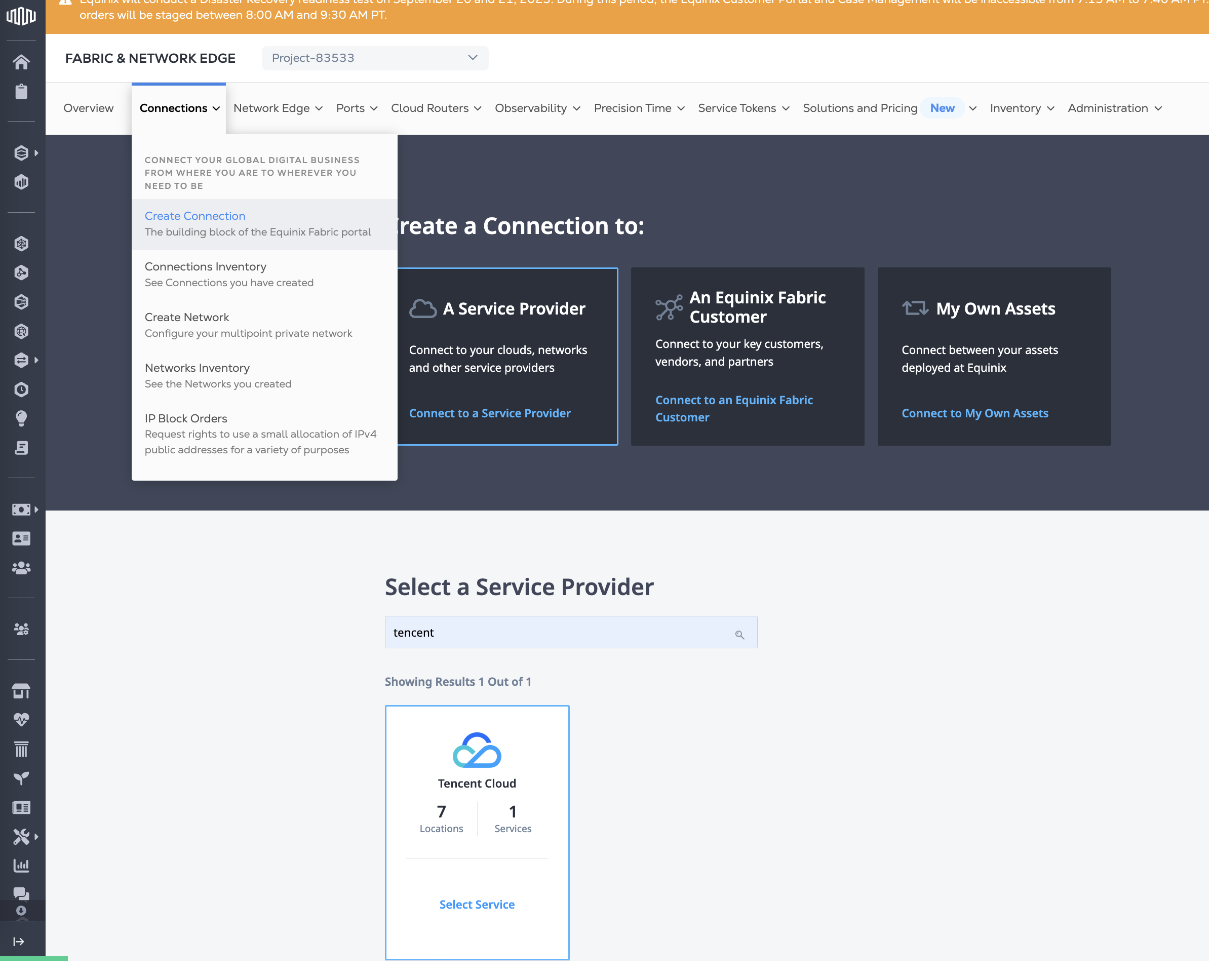Open Connections Inventory menu item
This screenshot has width=1209, height=961.
(265, 274)
